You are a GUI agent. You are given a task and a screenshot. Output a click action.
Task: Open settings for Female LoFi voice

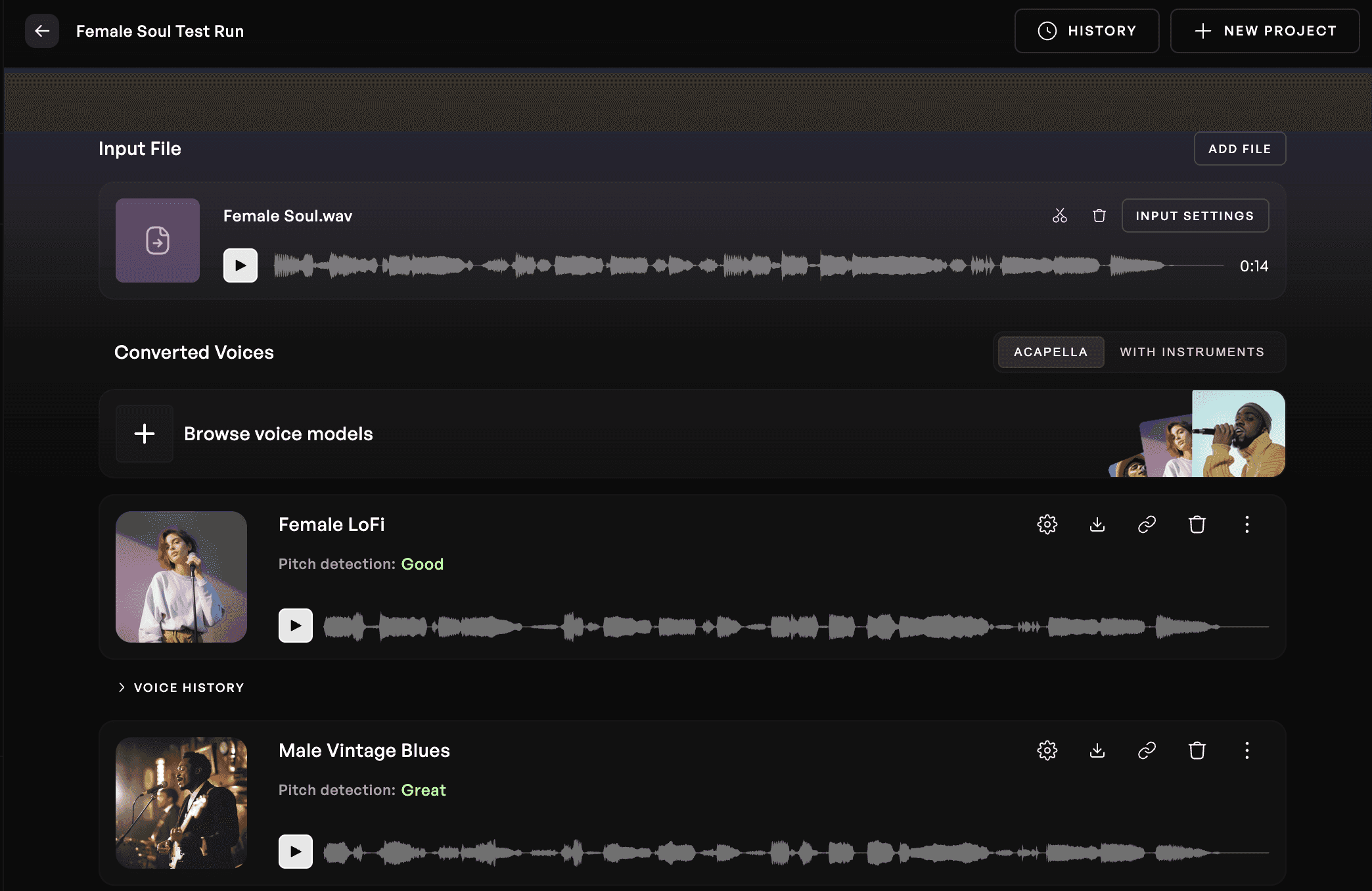pos(1047,524)
